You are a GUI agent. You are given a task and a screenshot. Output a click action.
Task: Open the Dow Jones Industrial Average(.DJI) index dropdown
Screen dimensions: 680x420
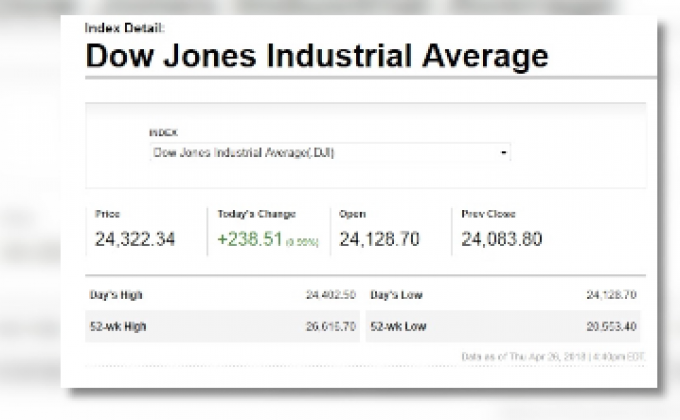pyautogui.click(x=328, y=153)
